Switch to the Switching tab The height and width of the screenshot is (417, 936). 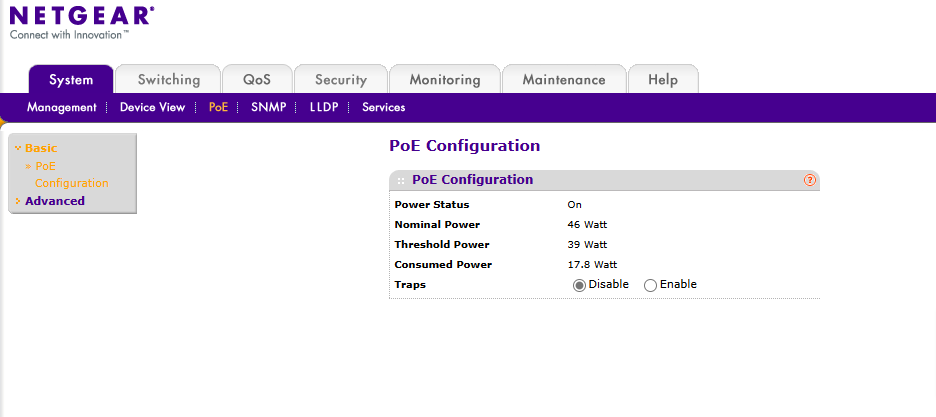168,80
